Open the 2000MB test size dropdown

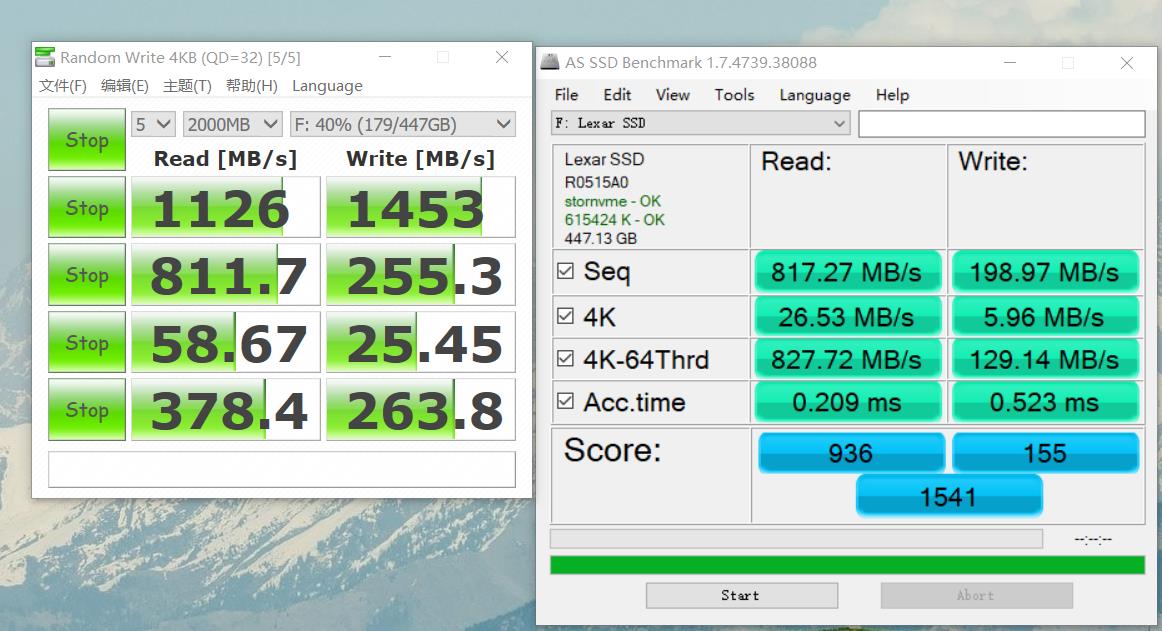click(233, 124)
